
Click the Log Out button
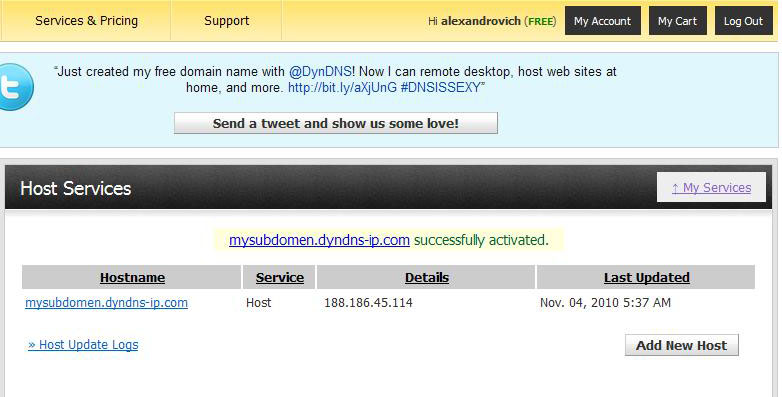(x=743, y=21)
